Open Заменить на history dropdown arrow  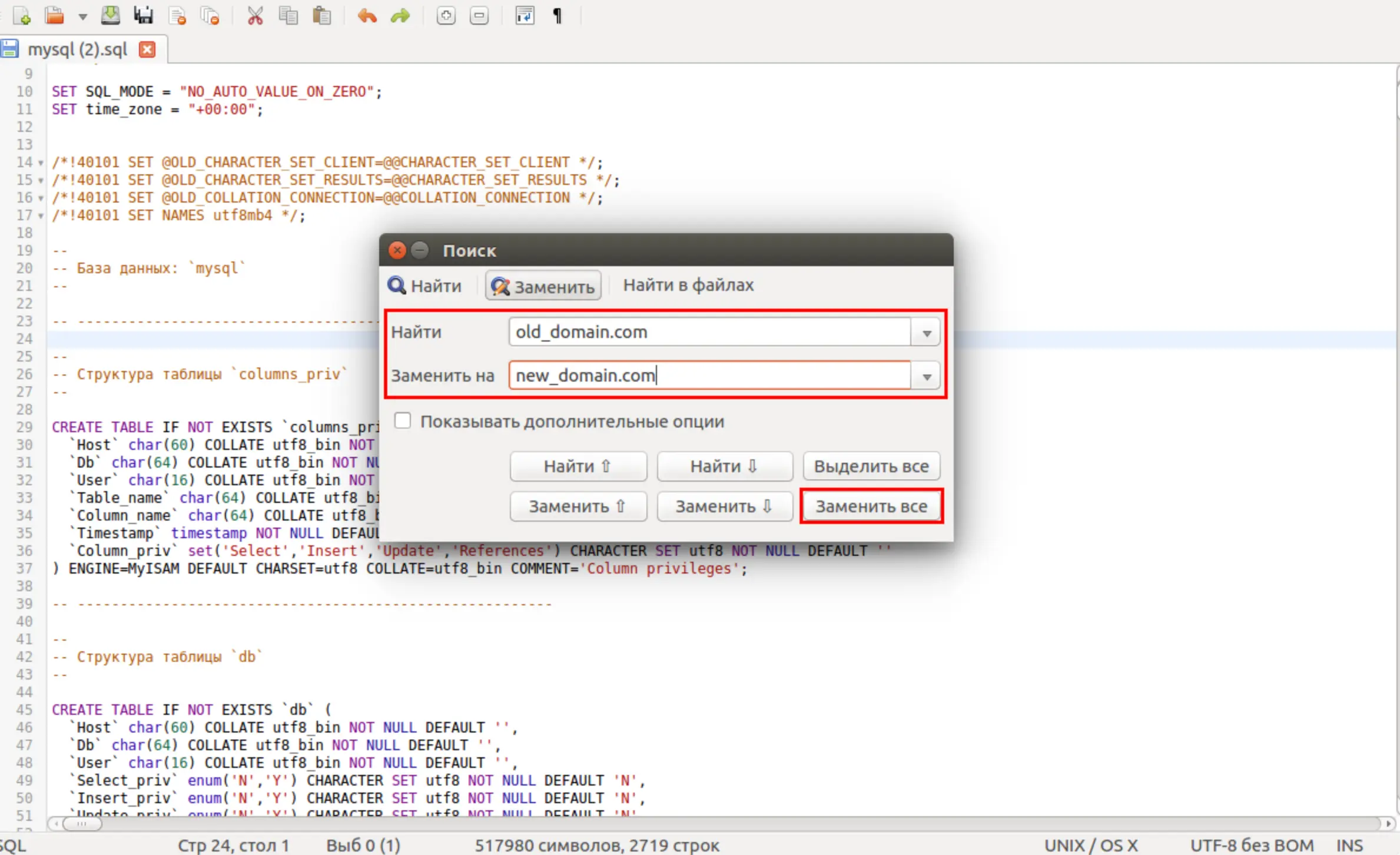coord(926,377)
